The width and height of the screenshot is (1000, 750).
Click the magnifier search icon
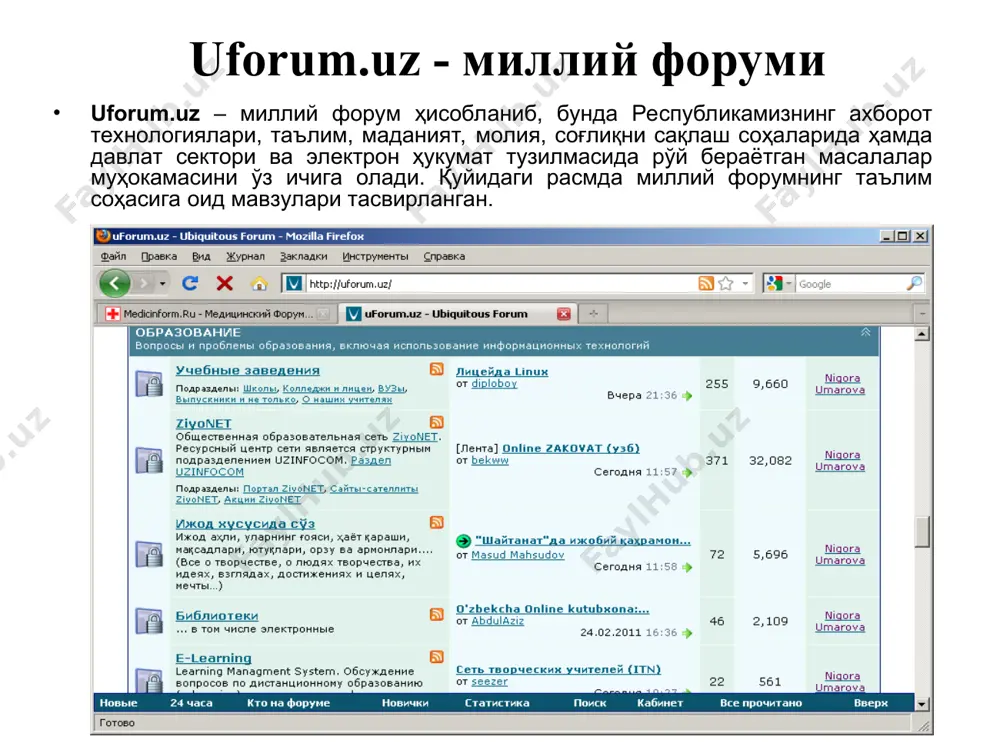tap(914, 283)
